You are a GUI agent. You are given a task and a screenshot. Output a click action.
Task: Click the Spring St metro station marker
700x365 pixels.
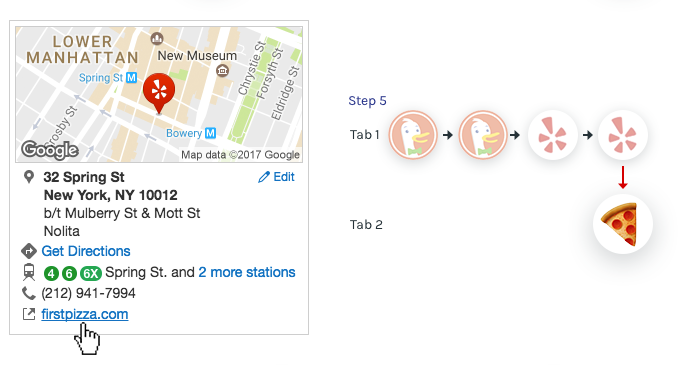131,78
